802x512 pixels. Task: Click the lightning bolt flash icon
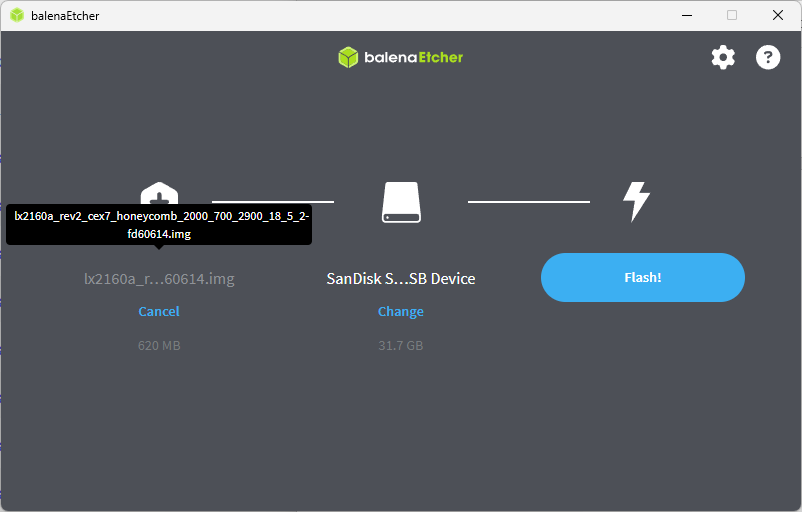click(636, 202)
